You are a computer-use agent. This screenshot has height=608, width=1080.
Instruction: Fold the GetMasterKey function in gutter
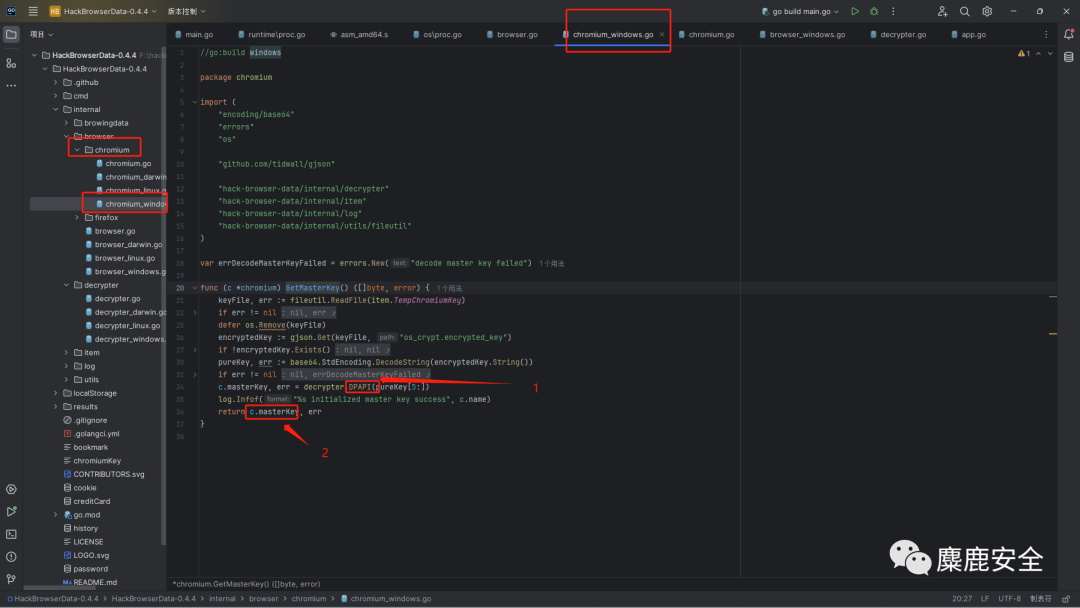(x=195, y=288)
